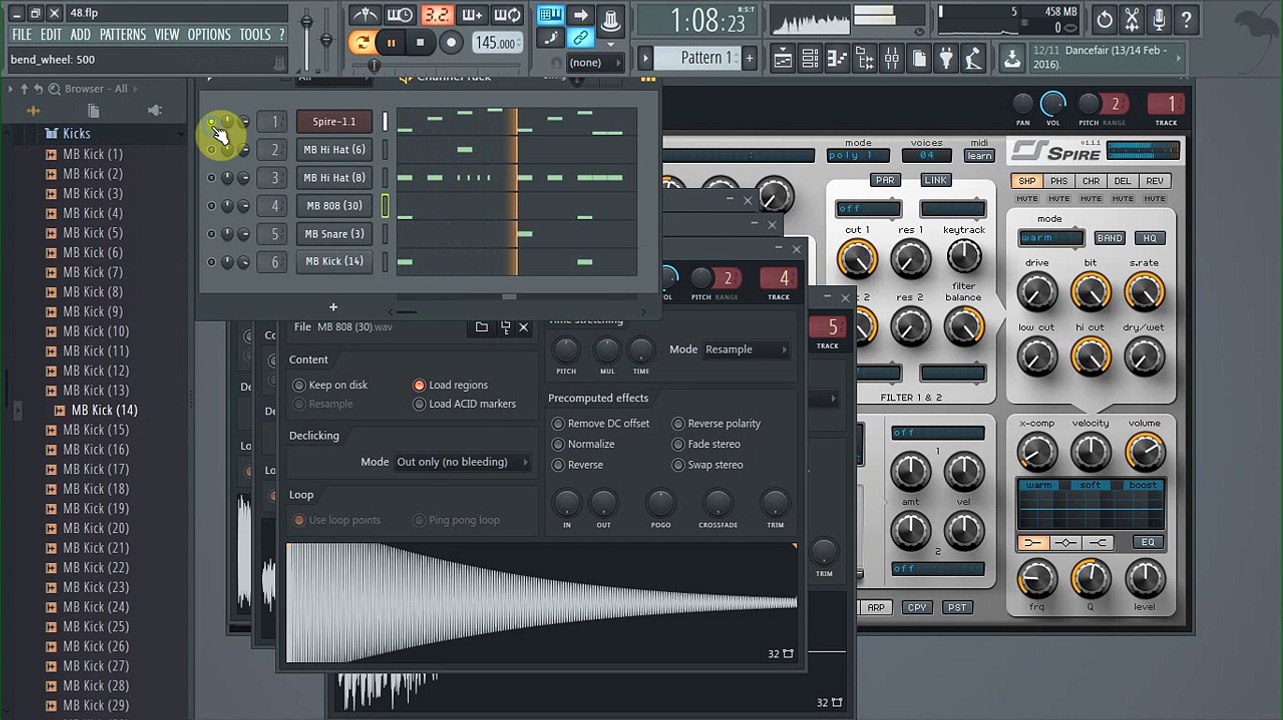The height and width of the screenshot is (720, 1283).
Task: Add a new channel with plus button
Action: [333, 307]
